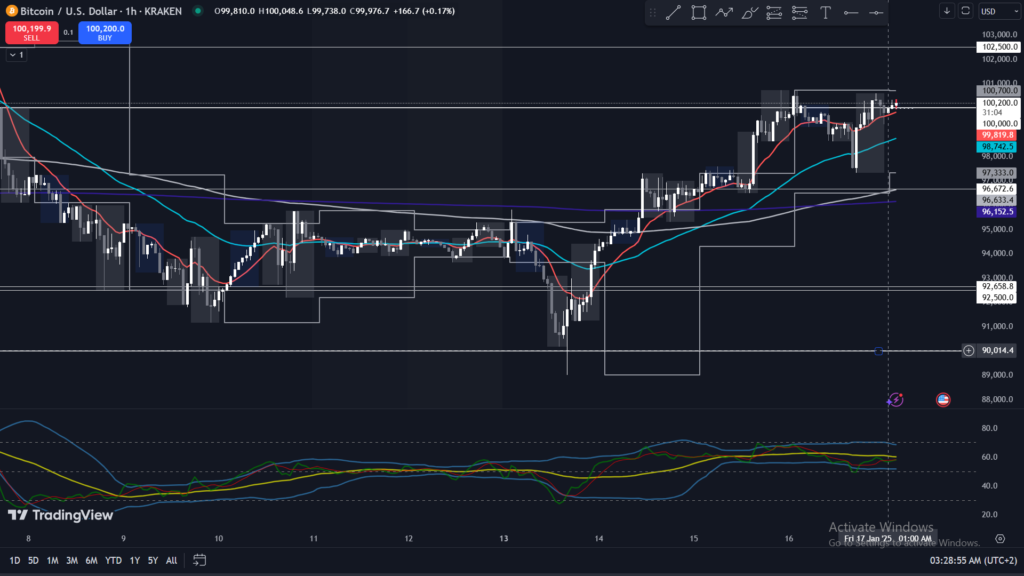
Task: Click the Bitcoin symbol logo icon
Action: tap(10, 10)
